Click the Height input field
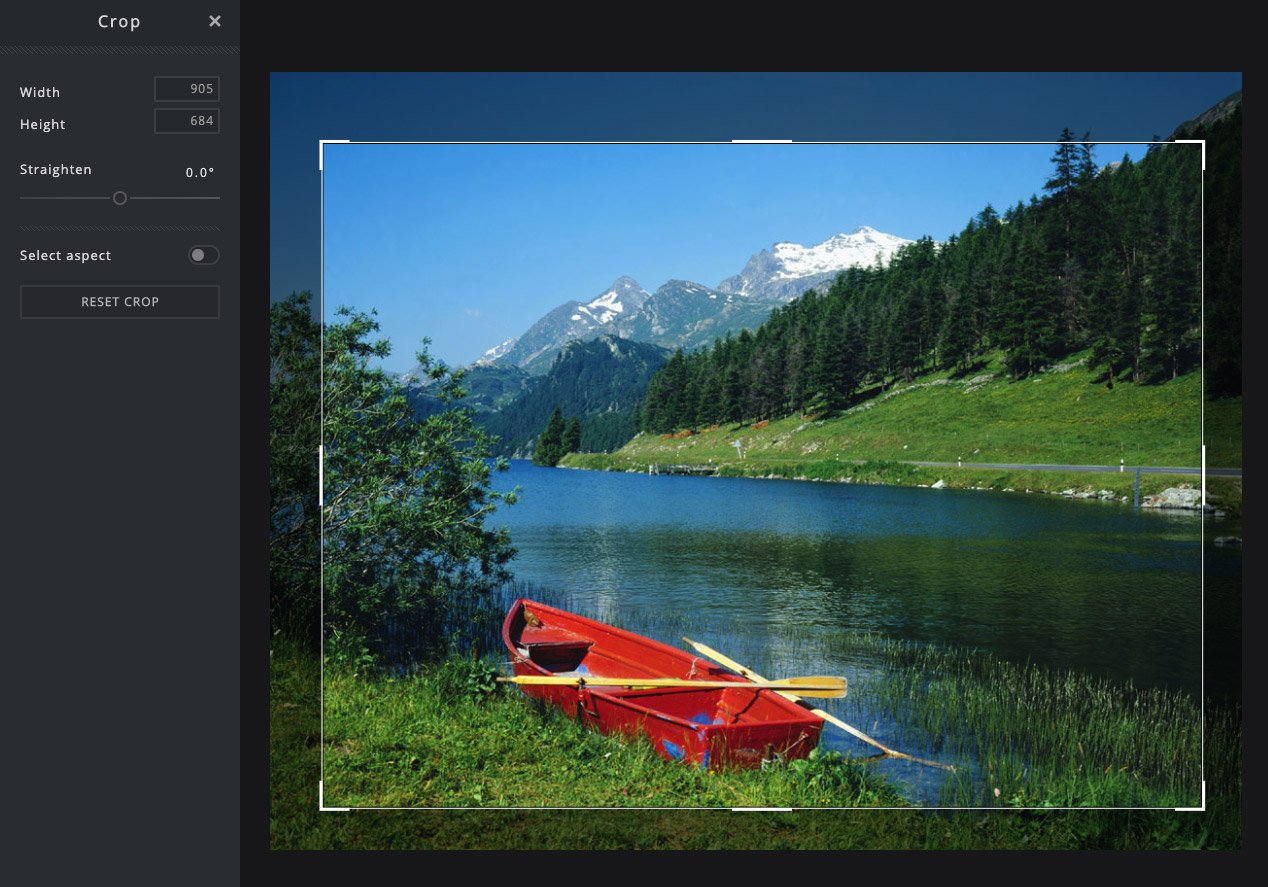Screen dimensions: 1268x887 point(187,121)
